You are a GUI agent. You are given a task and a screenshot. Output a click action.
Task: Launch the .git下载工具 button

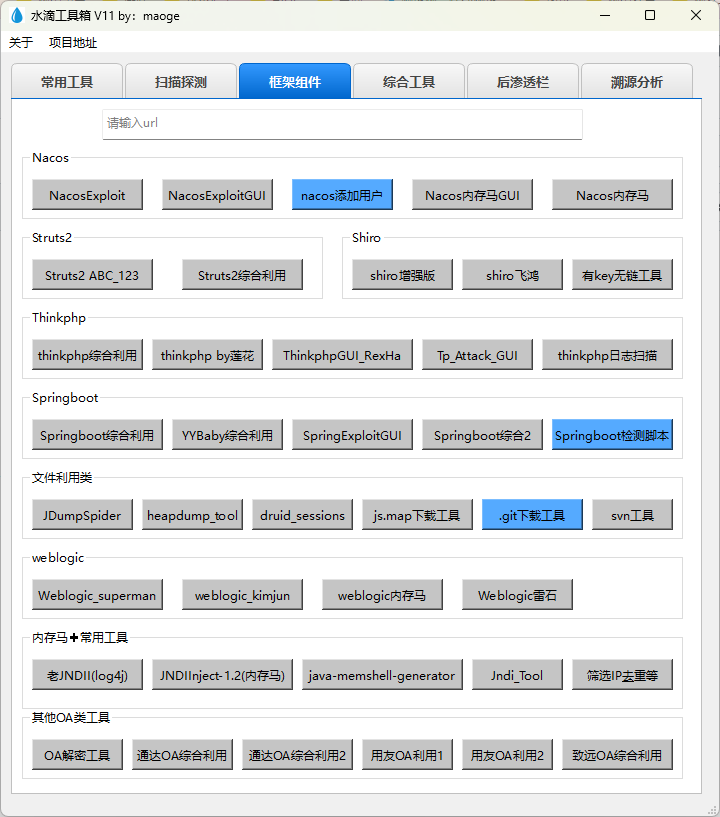pos(532,515)
